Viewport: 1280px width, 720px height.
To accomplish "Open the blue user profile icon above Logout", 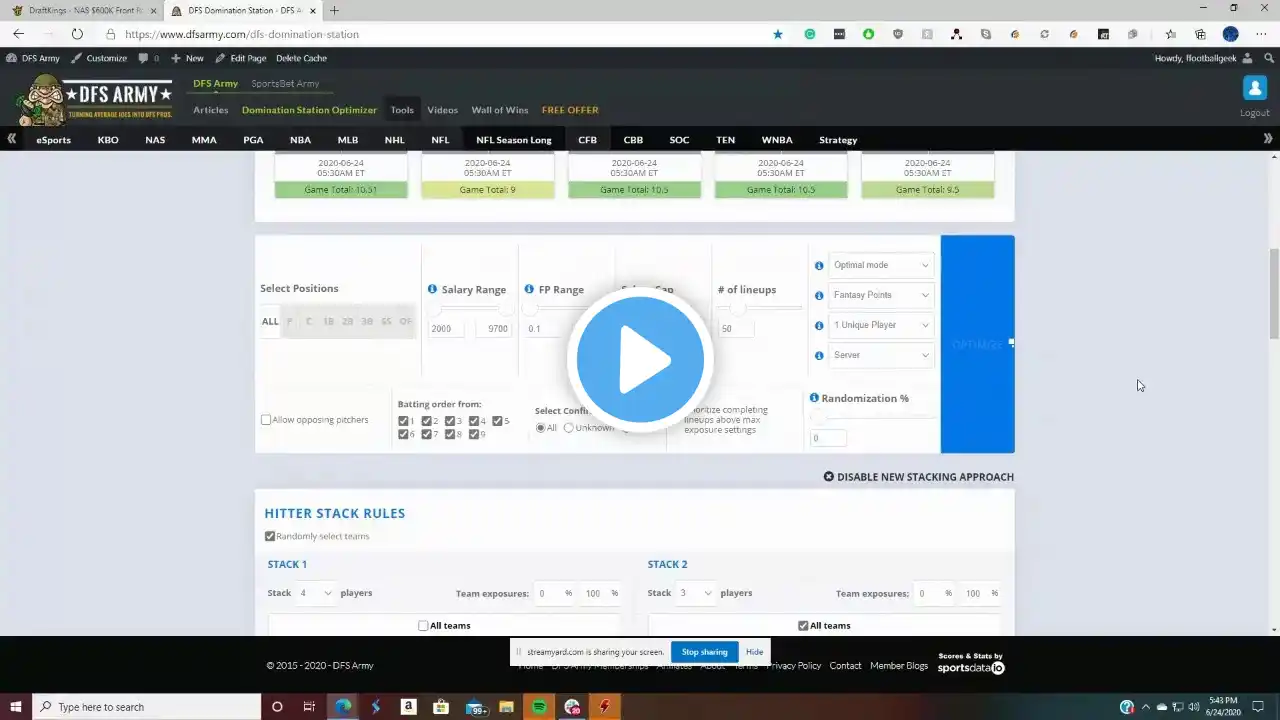I will [x=1255, y=88].
